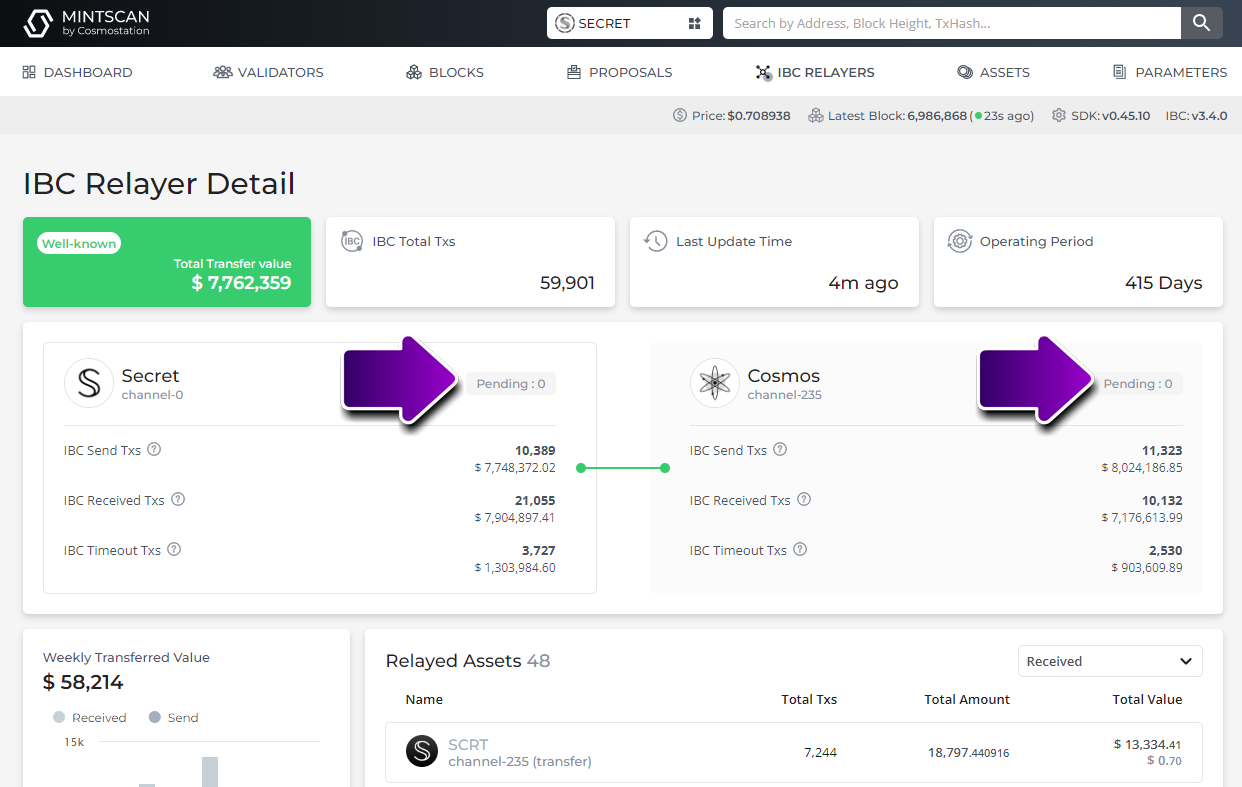Click the Secret coin icon in chain selector
Viewport: 1242px width, 787px height.
click(565, 23)
